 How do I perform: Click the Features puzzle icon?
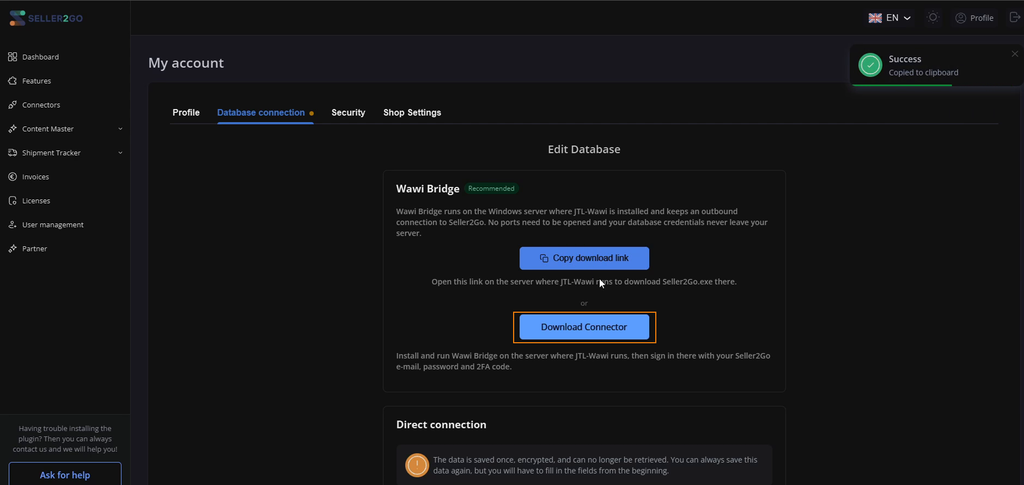point(12,81)
